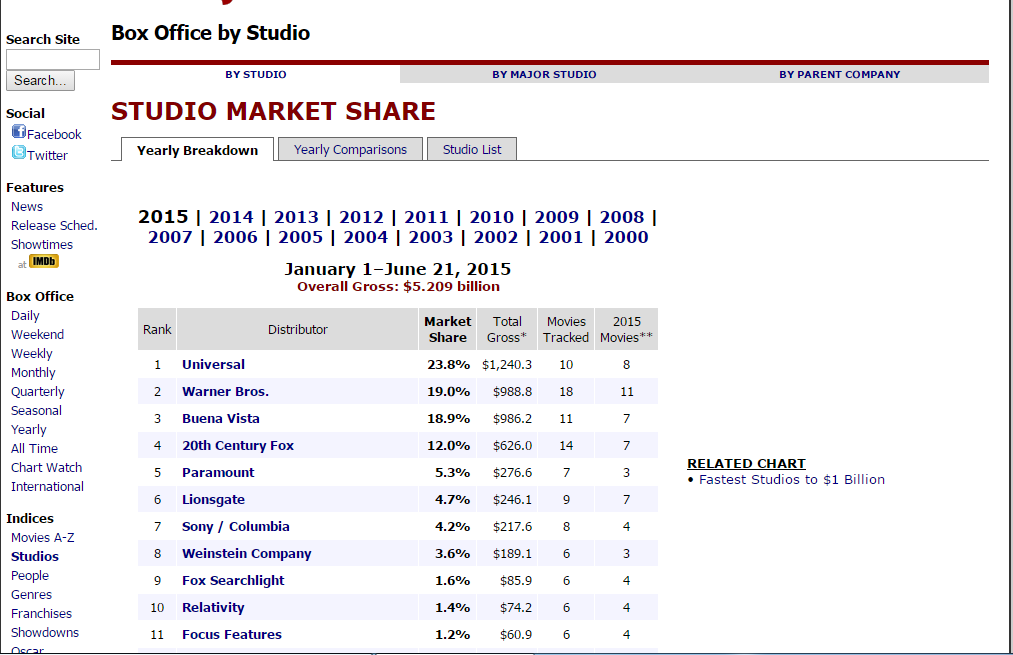Open Fastest Studios to $1 Billion chart
This screenshot has width=1013, height=655.
[x=792, y=479]
